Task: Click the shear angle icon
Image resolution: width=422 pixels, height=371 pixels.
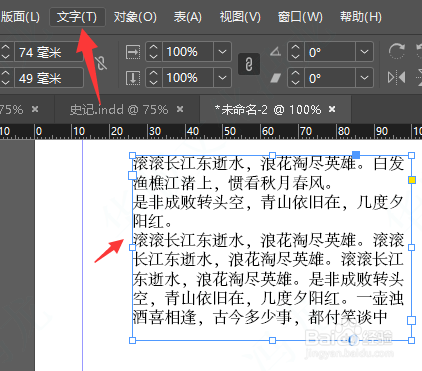Action: 275,78
